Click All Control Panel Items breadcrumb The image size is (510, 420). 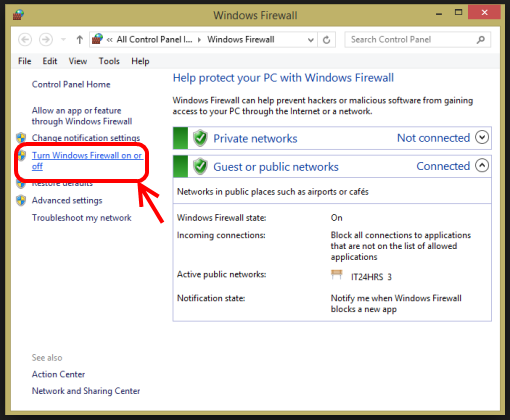tap(154, 39)
